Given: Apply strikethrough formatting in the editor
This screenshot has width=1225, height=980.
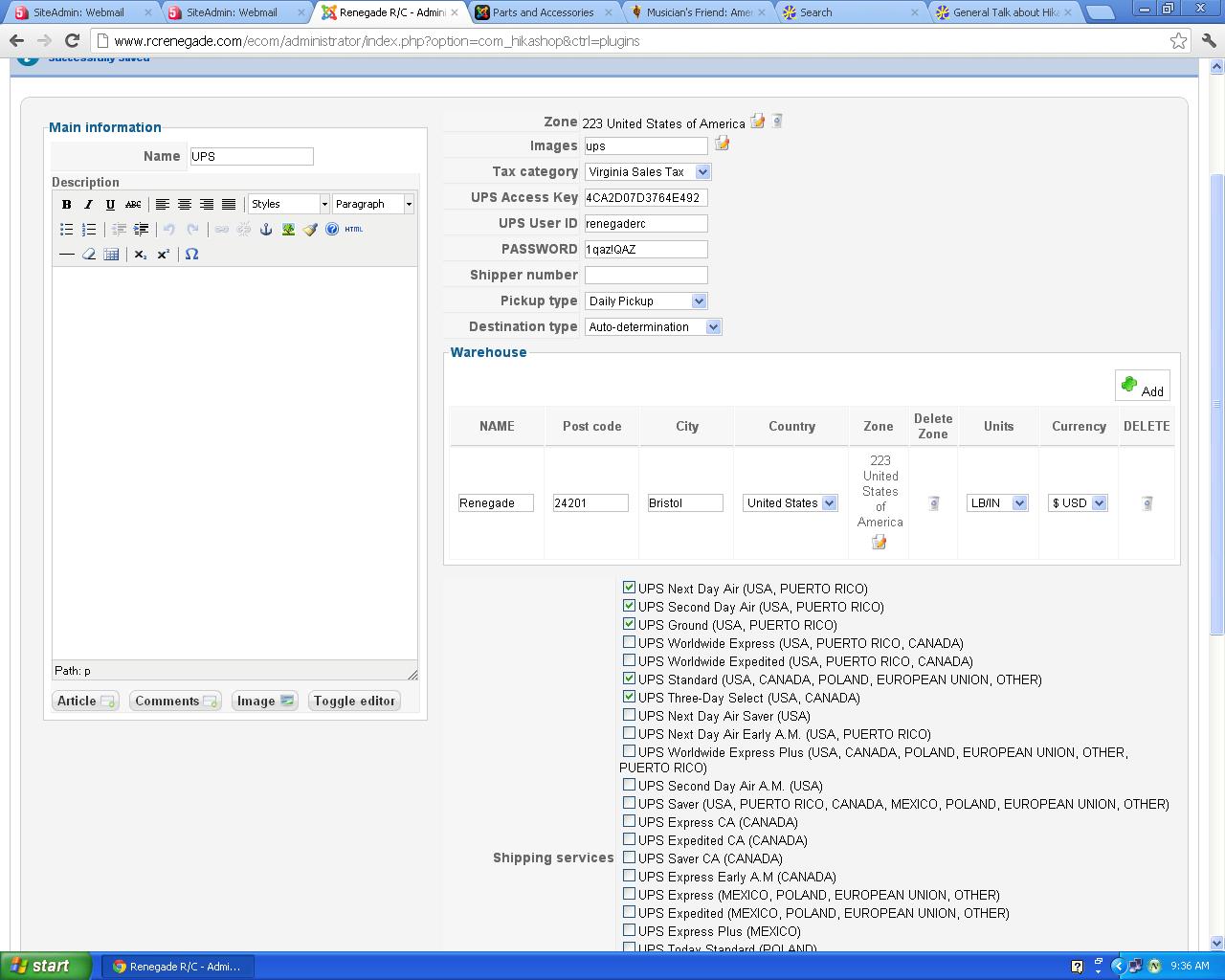Looking at the screenshot, I should coord(133,204).
